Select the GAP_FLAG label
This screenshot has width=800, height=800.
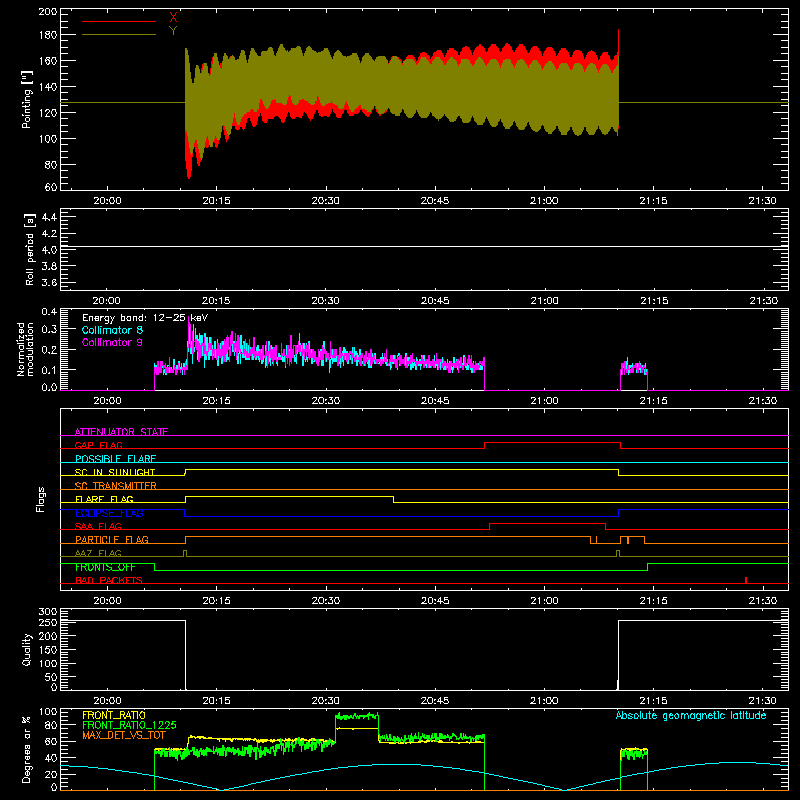click(98, 445)
